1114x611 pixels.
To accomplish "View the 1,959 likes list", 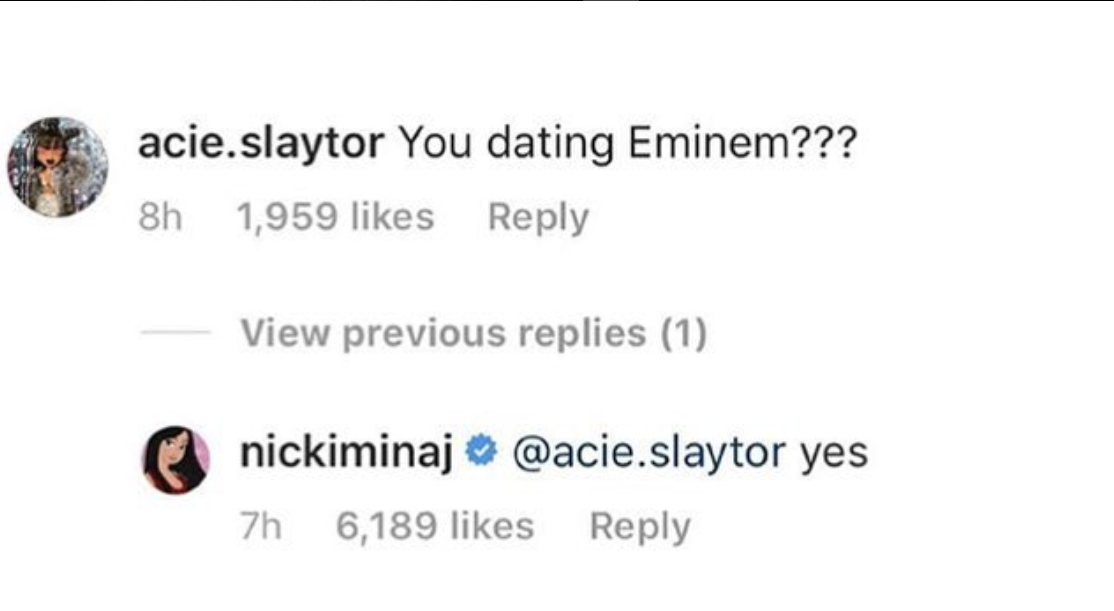I will 335,217.
